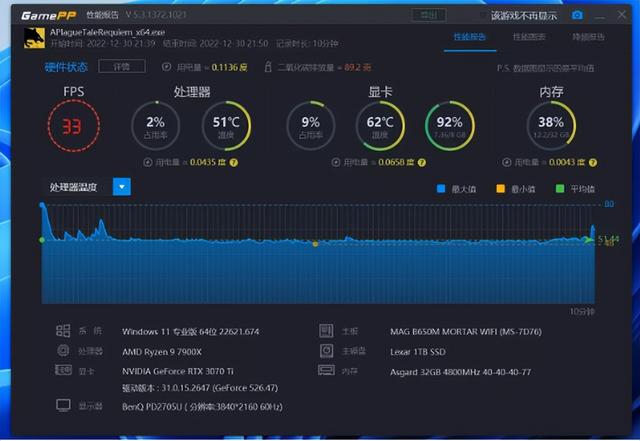Click the green 平均值 legend swatch
Image resolution: width=640 pixels, height=441 pixels.
560,189
